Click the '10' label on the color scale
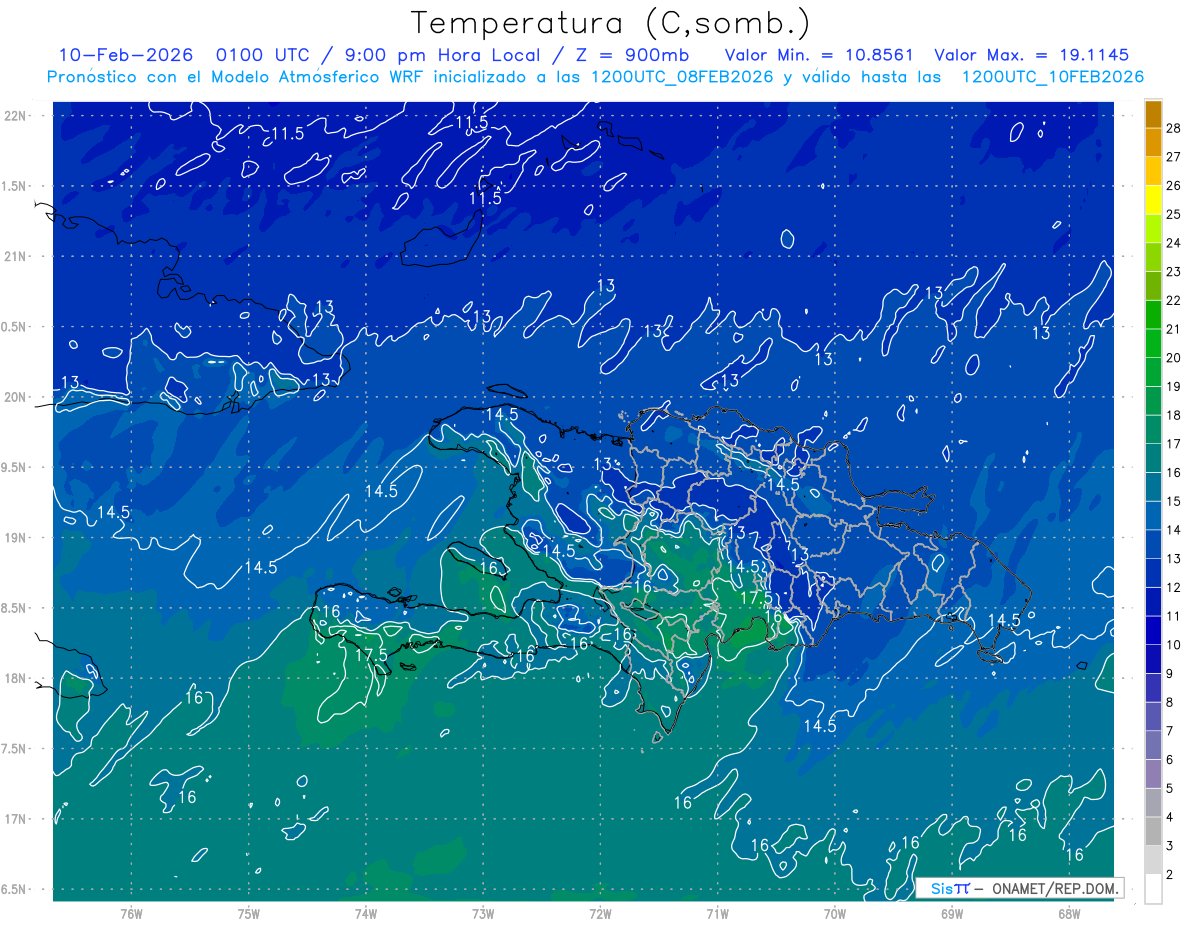 1173,645
